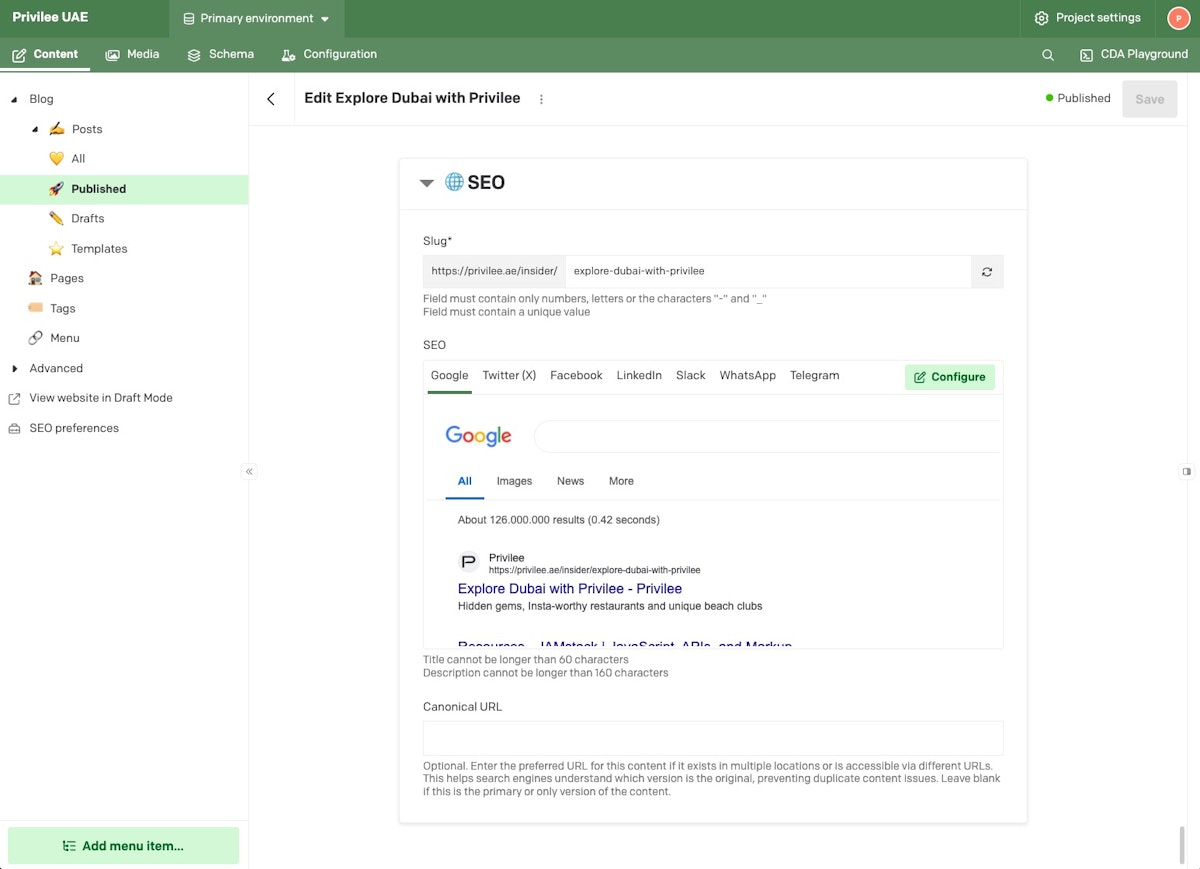Click the About 126.000.000 results text
1200x869 pixels.
coord(558,520)
